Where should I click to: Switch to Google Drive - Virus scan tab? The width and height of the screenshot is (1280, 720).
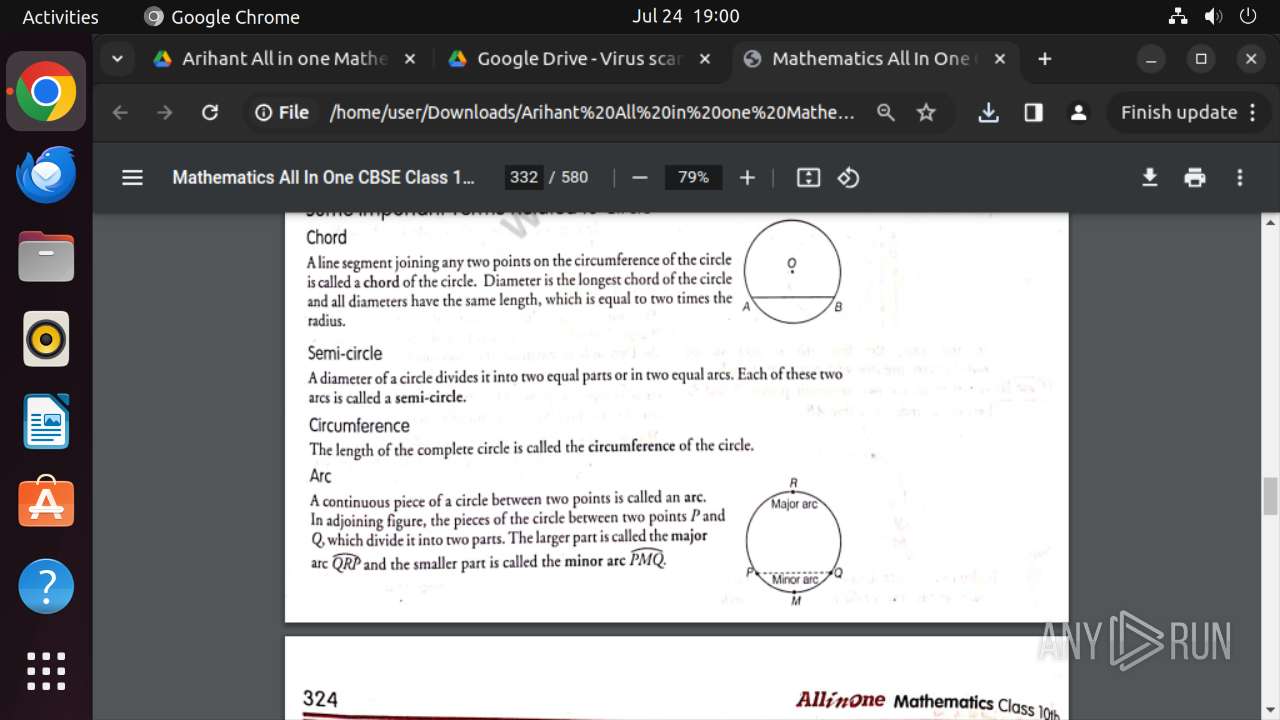(x=580, y=59)
